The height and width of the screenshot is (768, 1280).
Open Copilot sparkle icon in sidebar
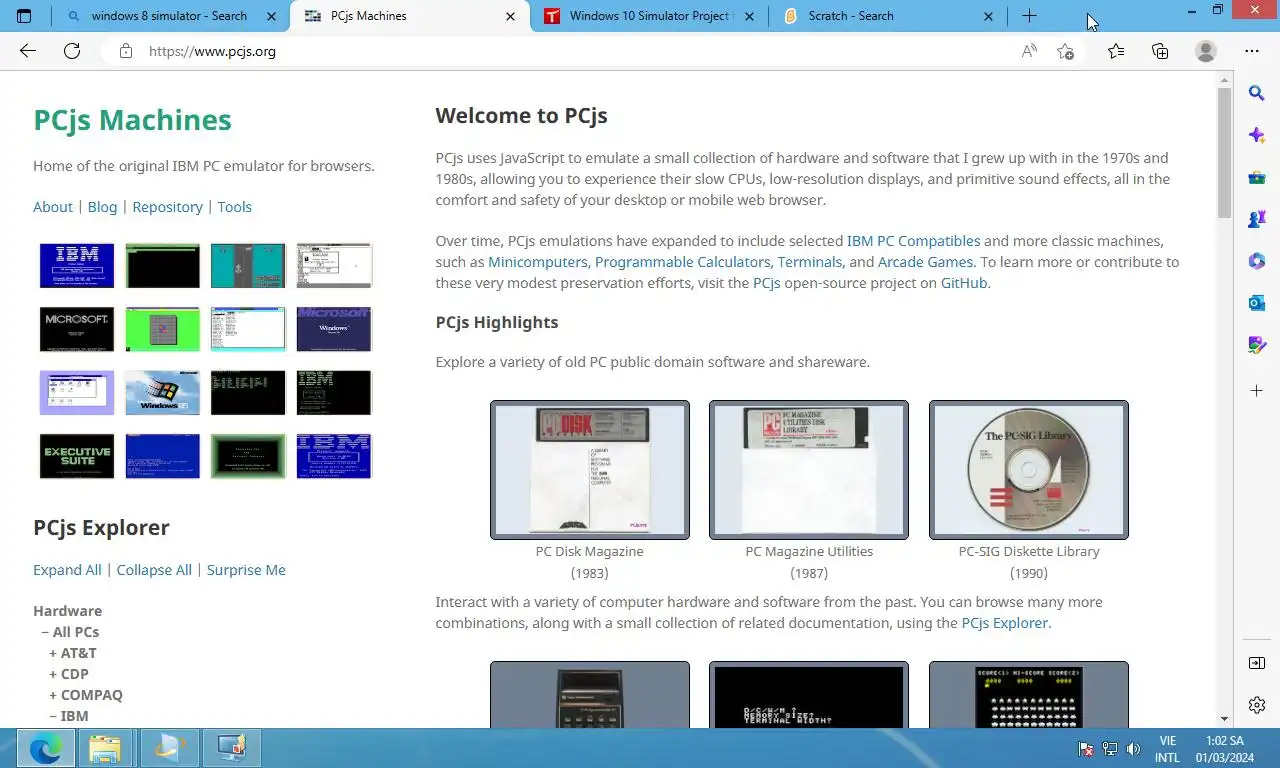pyautogui.click(x=1257, y=135)
